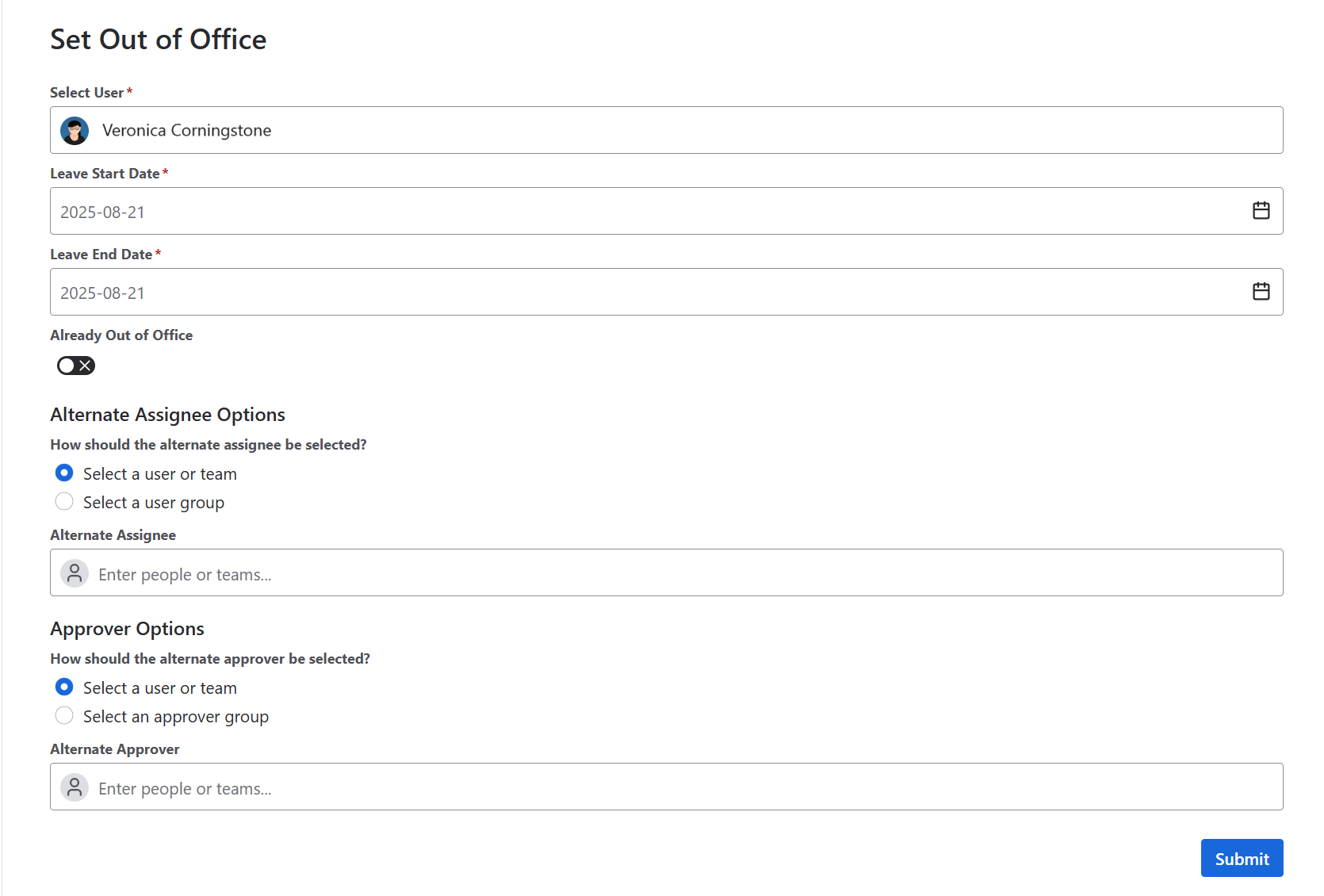Viewport: 1324px width, 896px height.
Task: Click the 'Leave End Date' label
Action: 101,255
